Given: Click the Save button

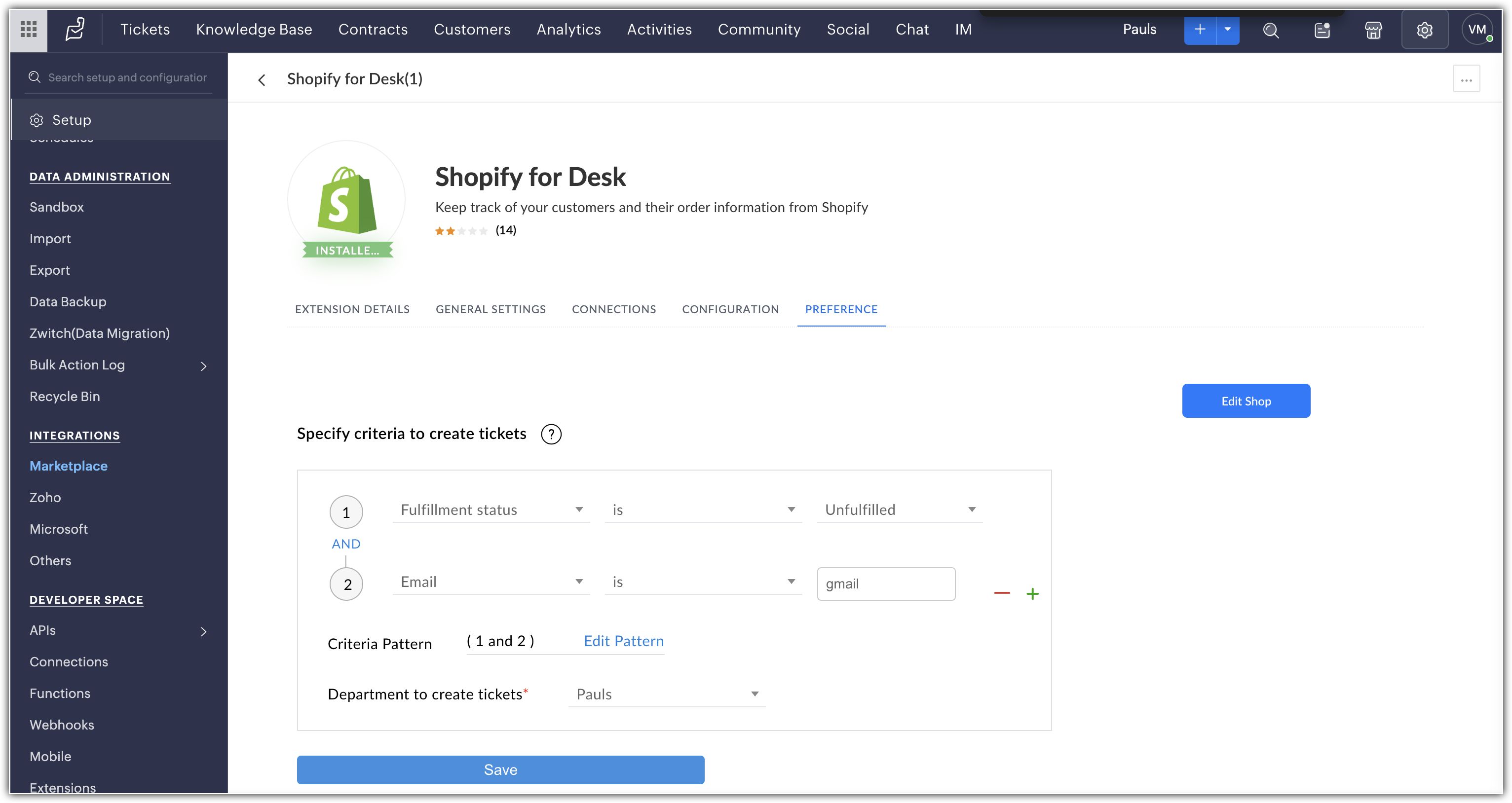Looking at the screenshot, I should tap(501, 769).
